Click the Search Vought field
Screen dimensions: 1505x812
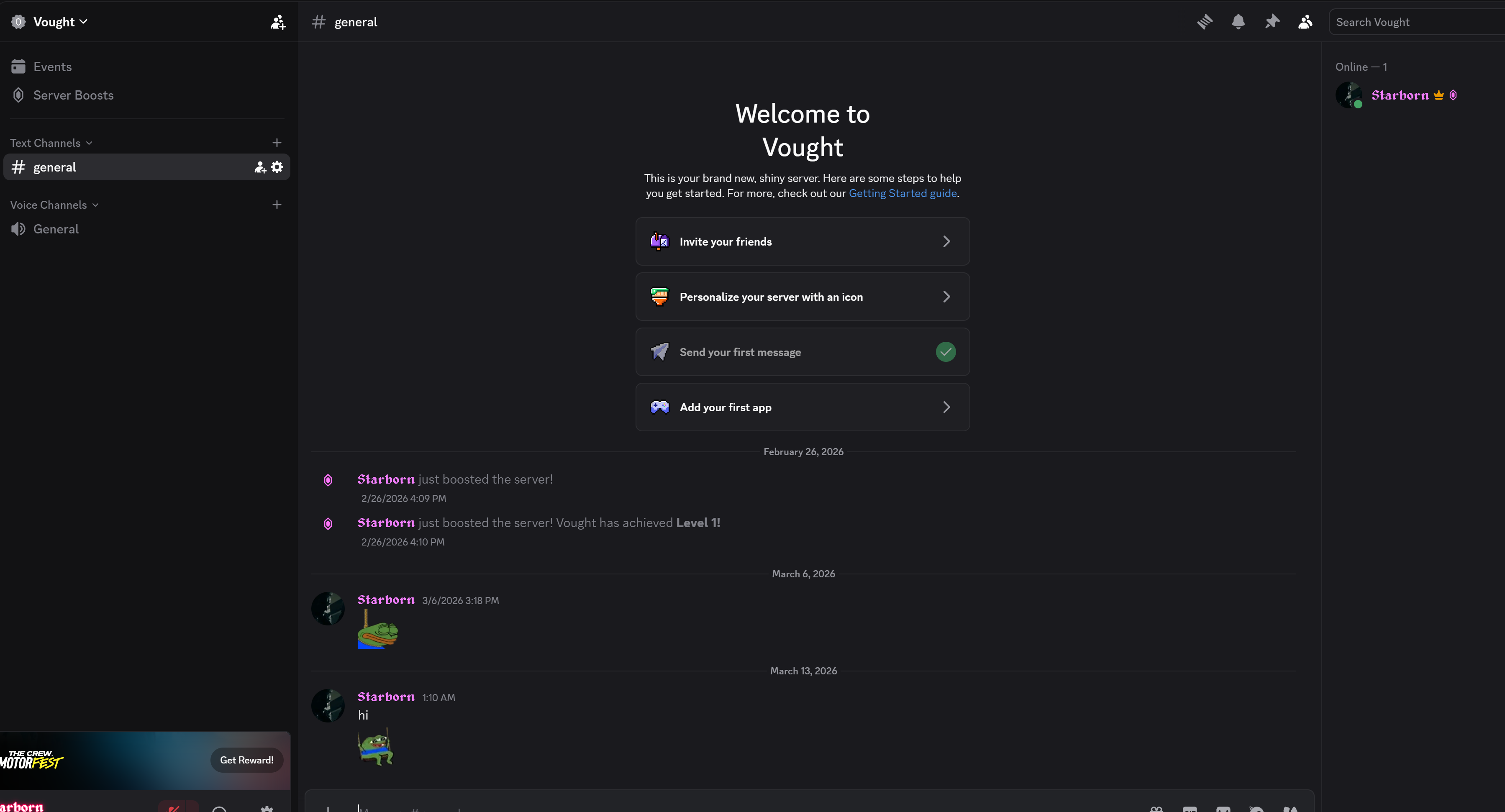point(1414,22)
